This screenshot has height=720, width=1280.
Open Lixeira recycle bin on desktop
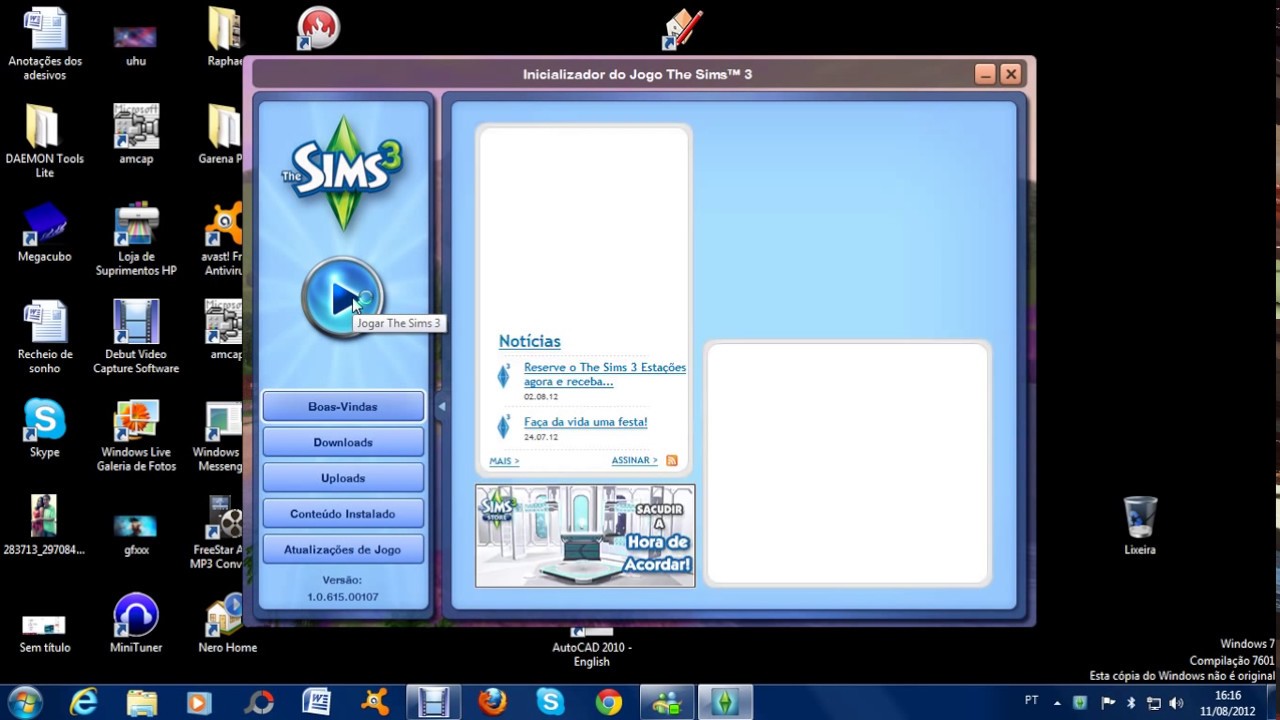click(x=1140, y=525)
